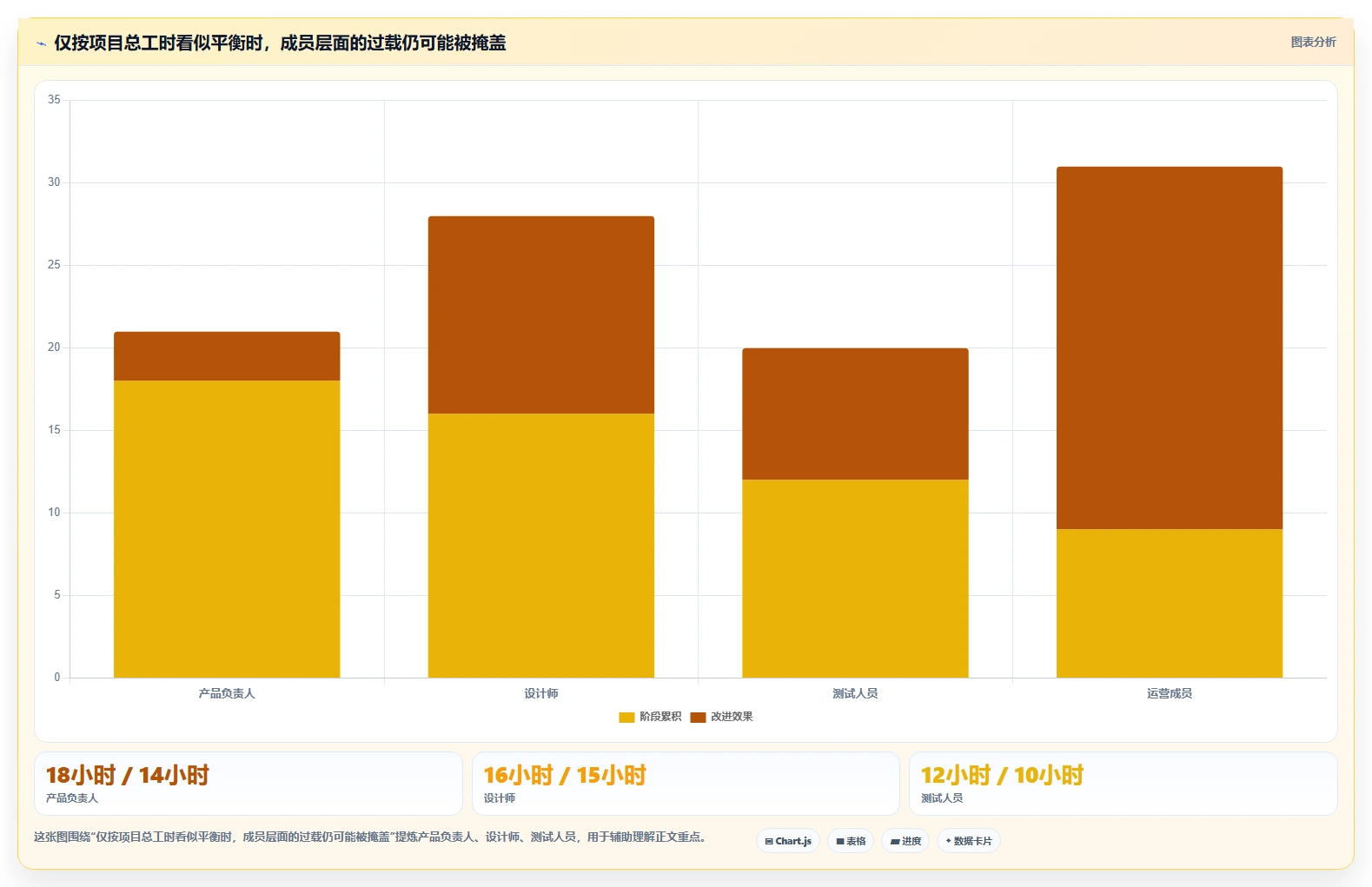The height and width of the screenshot is (887, 1372).
Task: Click brown bar segment for 设计师
Action: tap(541, 314)
